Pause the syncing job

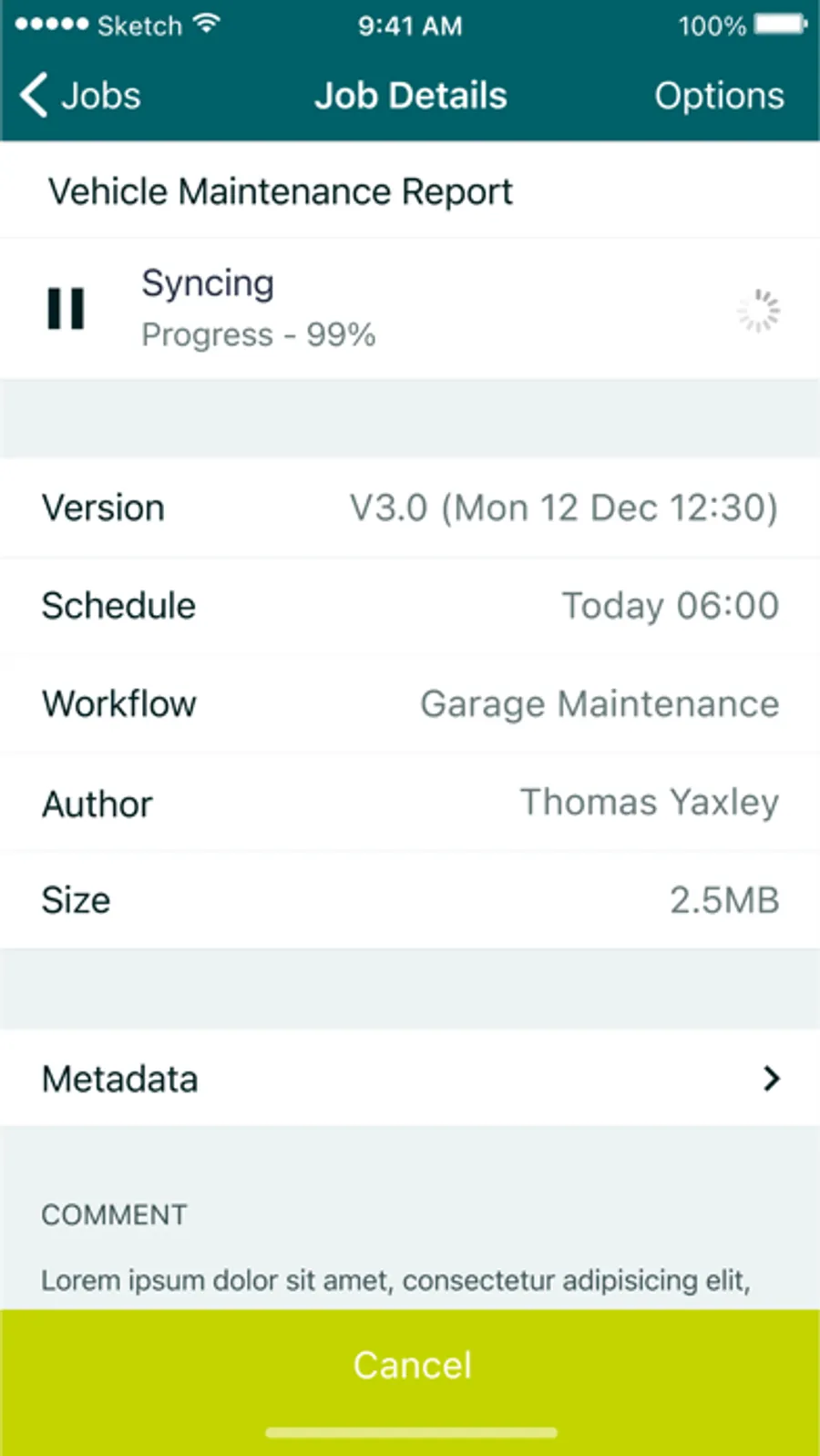coord(66,309)
